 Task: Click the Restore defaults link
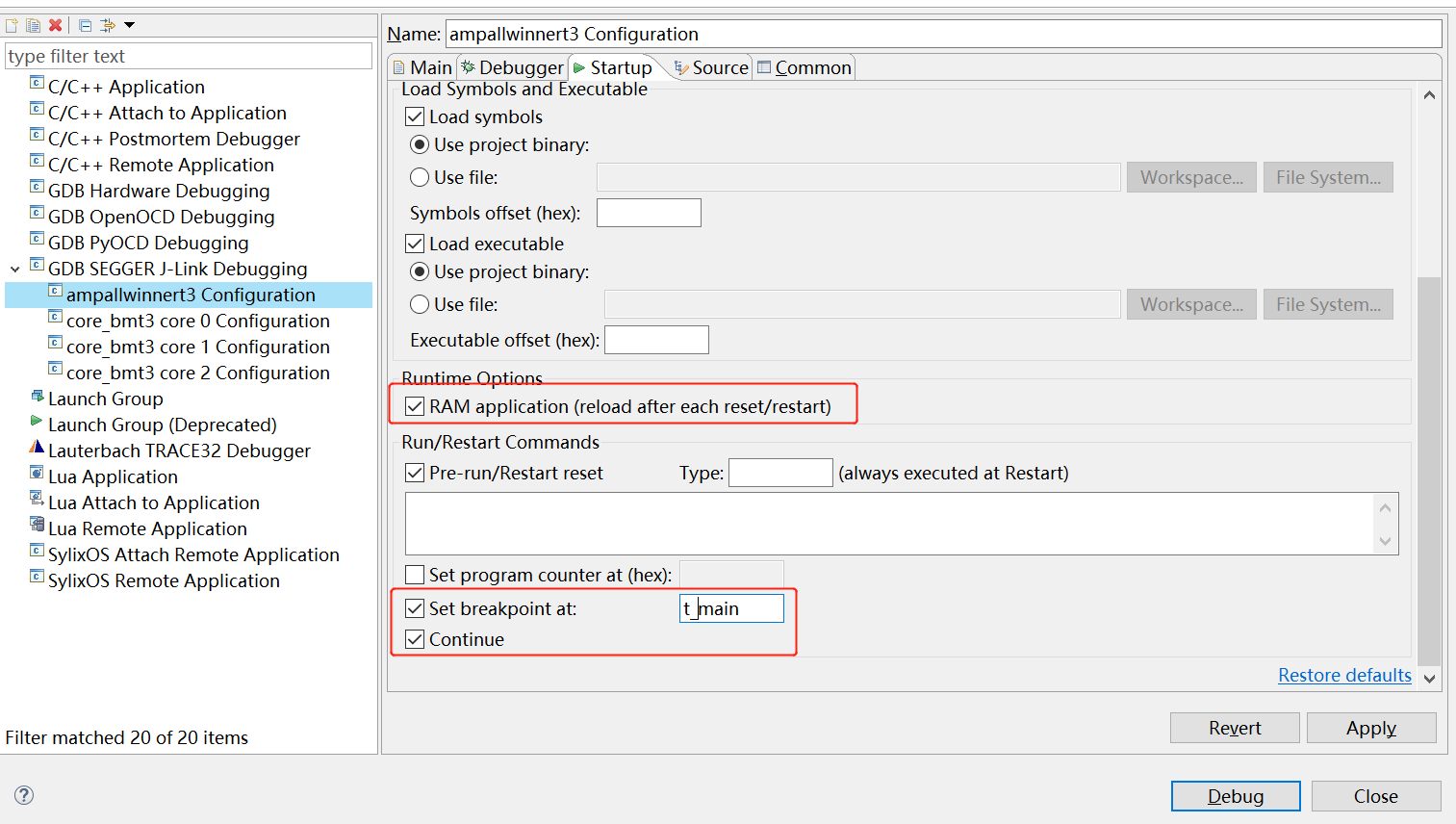click(1344, 675)
